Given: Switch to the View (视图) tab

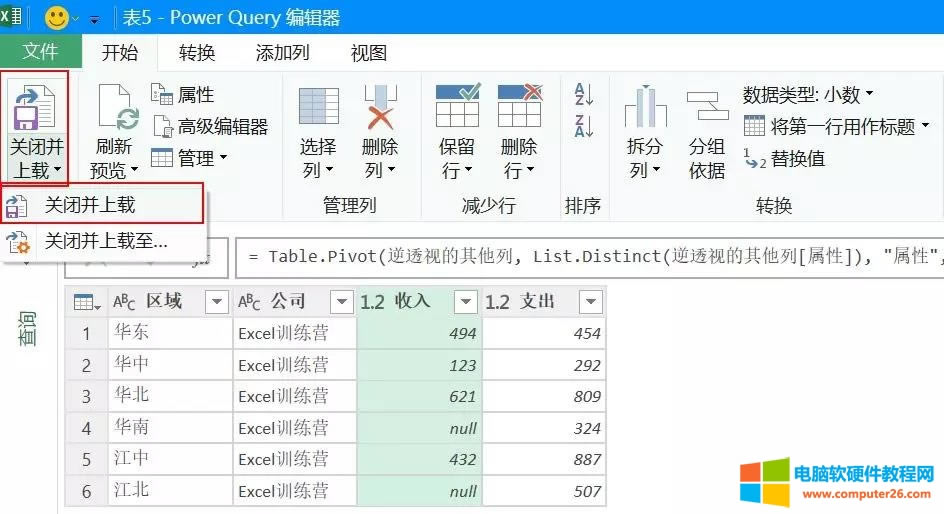Looking at the screenshot, I should pyautogui.click(x=368, y=53).
